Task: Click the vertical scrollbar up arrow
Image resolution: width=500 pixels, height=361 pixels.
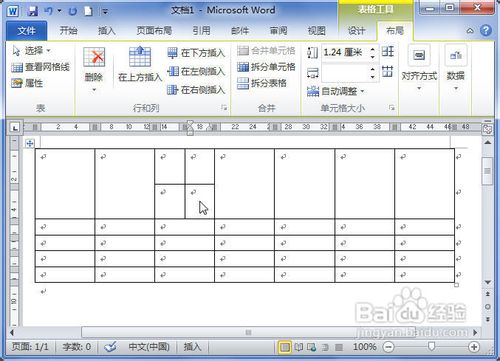Action: coord(488,143)
